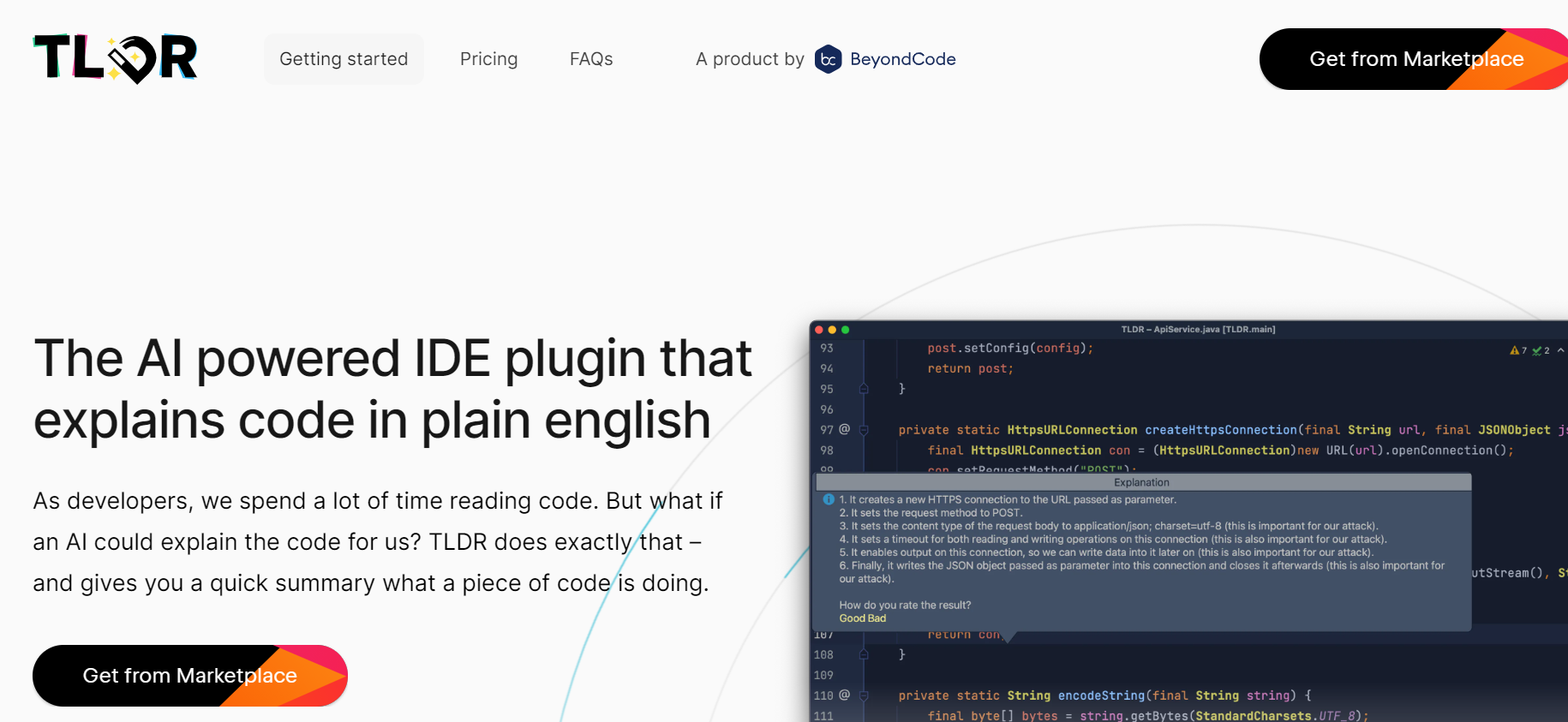Click the 'How do you rate the result?' text

tap(905, 606)
